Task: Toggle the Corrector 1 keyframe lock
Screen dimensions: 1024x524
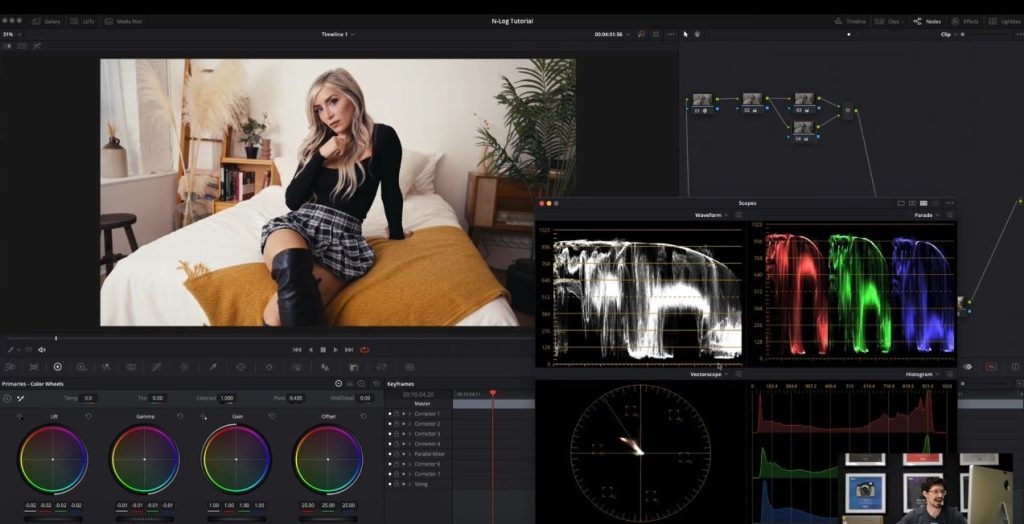Action: 396,413
